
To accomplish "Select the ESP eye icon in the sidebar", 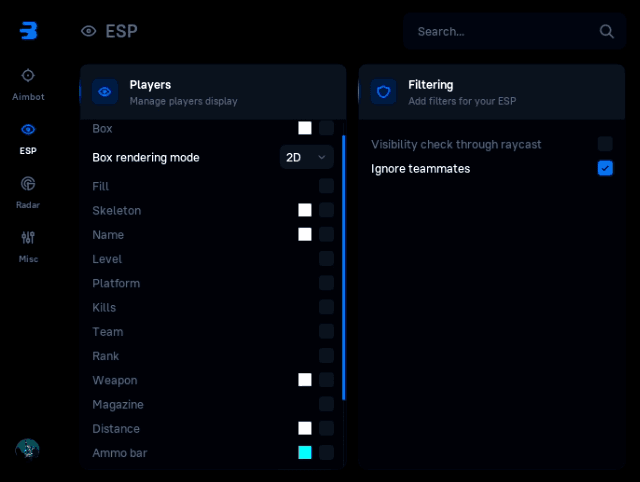I will tap(28, 130).
